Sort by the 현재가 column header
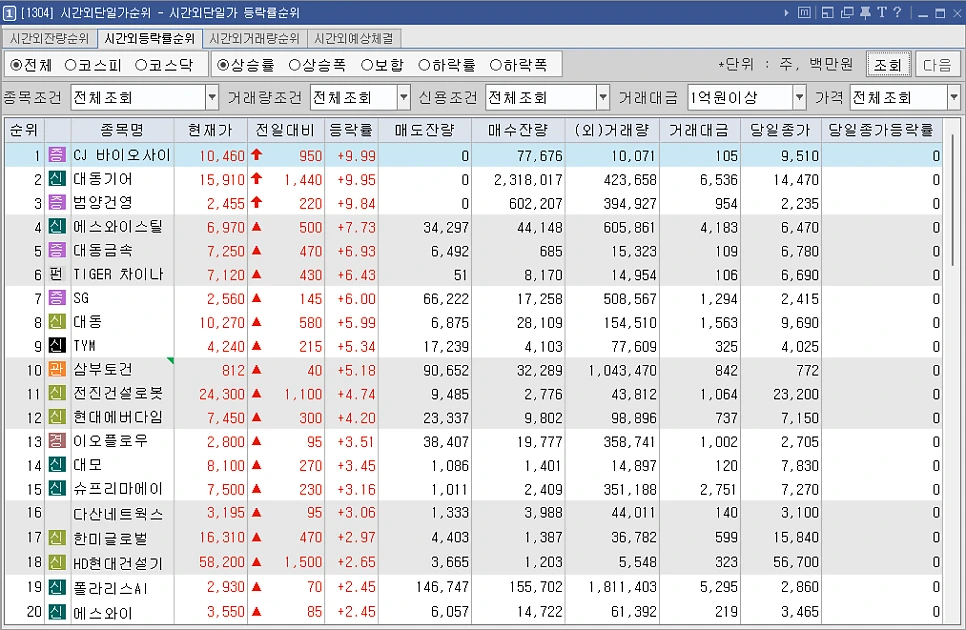This screenshot has width=966, height=630. click(x=211, y=130)
